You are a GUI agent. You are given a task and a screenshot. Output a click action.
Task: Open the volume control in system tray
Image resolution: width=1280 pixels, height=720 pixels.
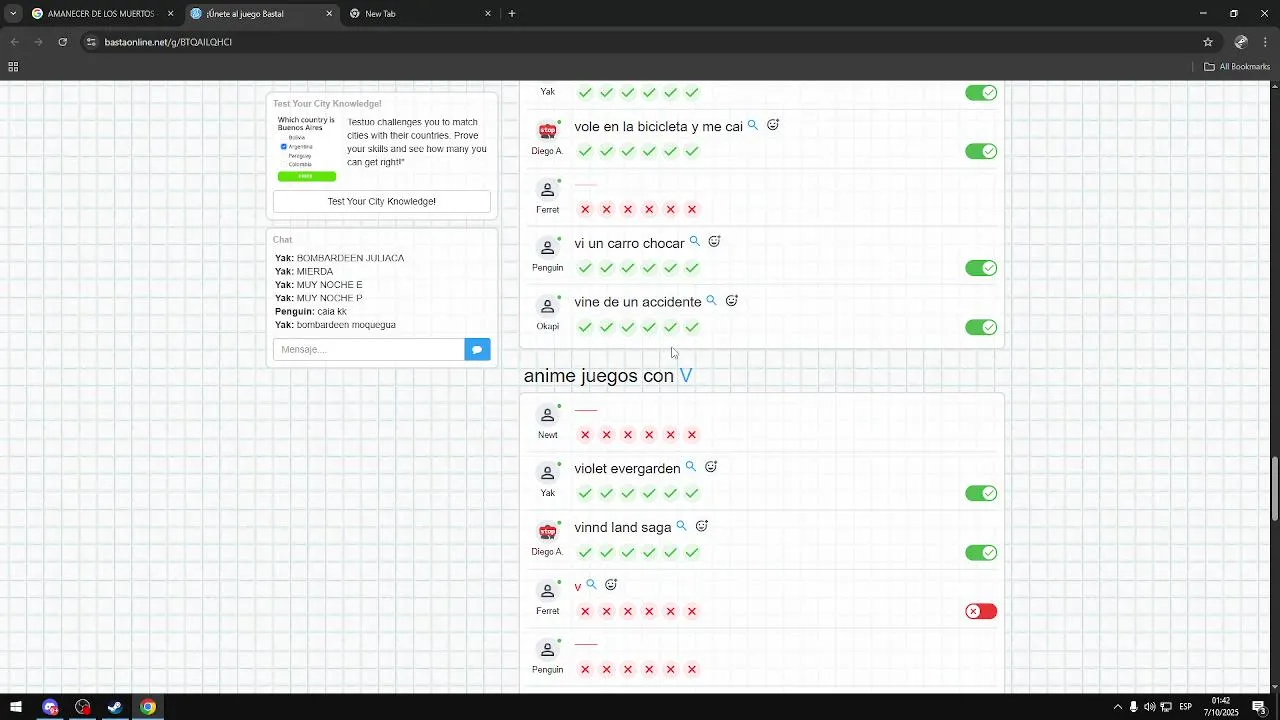[x=1149, y=707]
